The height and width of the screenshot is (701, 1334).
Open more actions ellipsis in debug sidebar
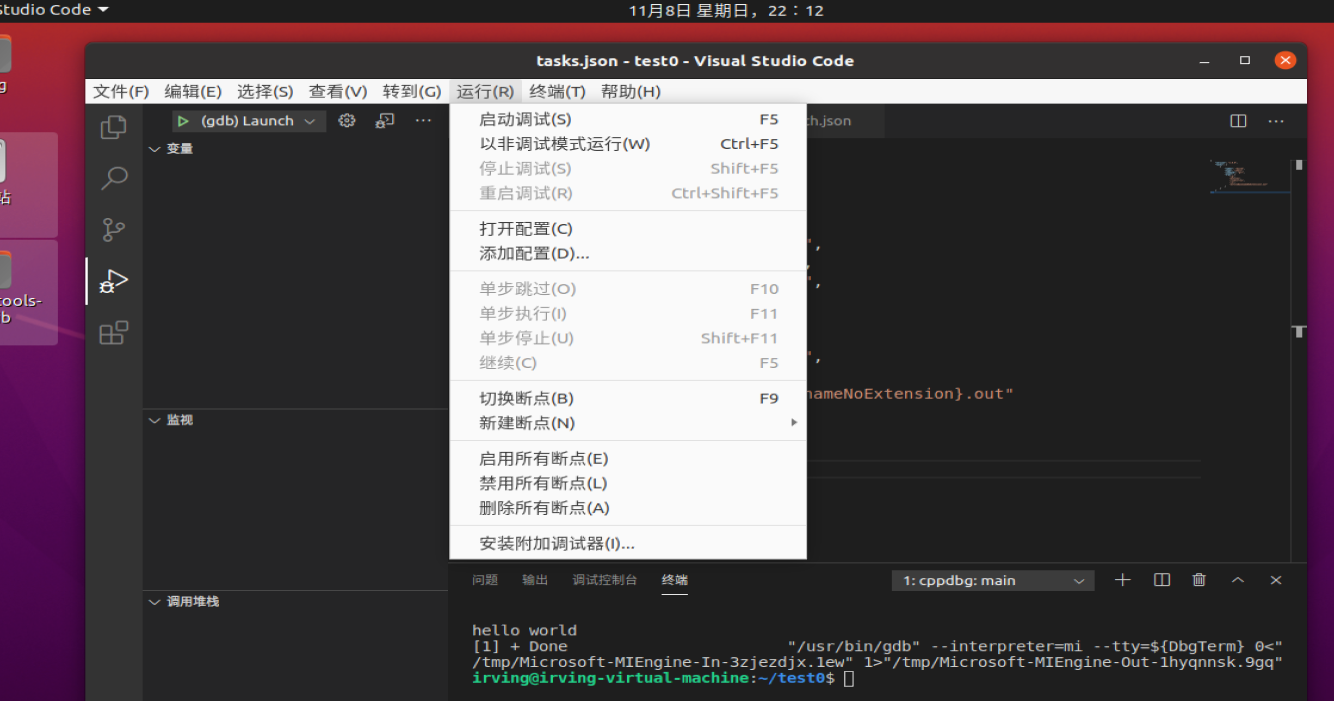[x=423, y=121]
